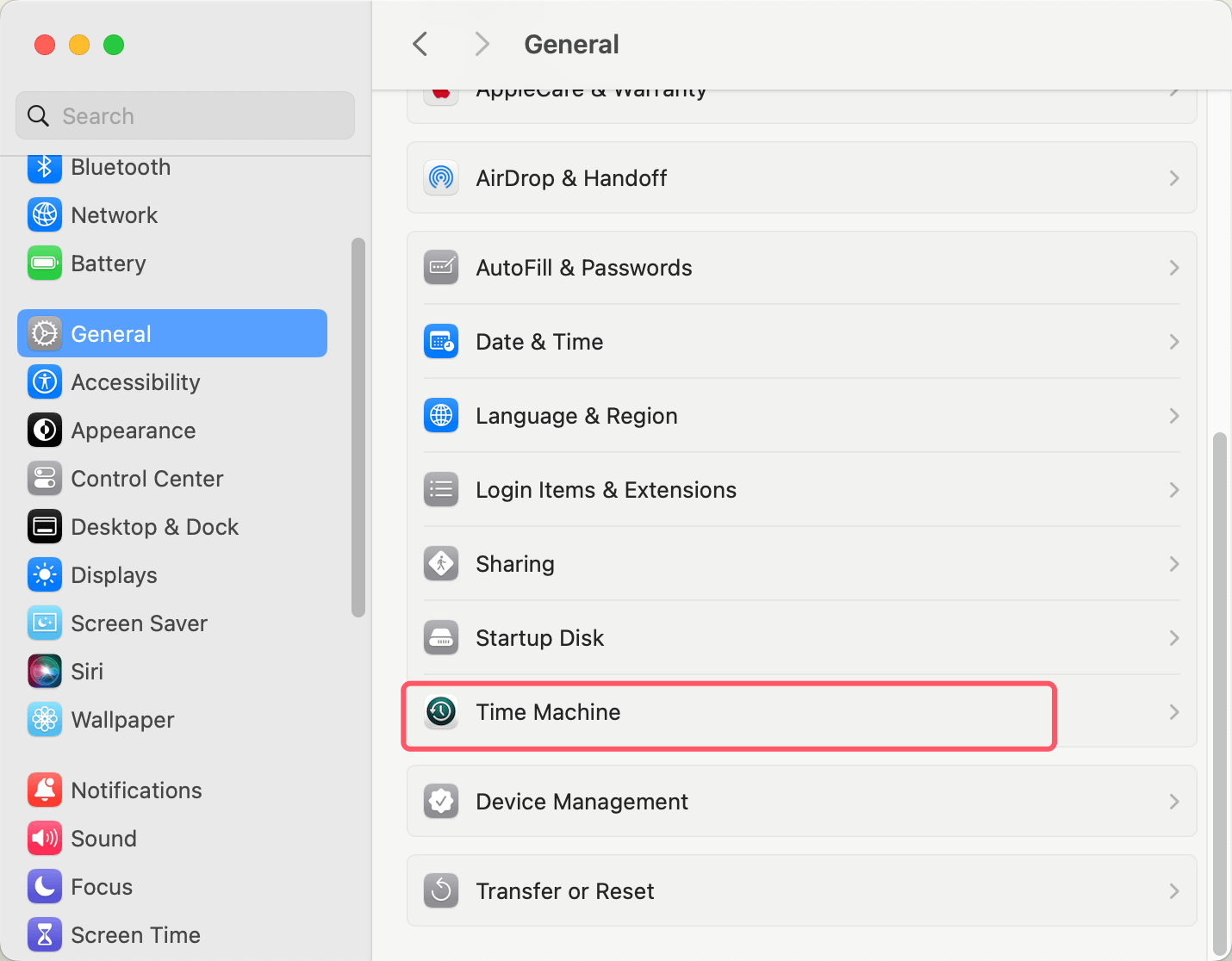The width and height of the screenshot is (1232, 961).
Task: Select the Bluetooth icon in the sidebar
Action: (x=45, y=169)
